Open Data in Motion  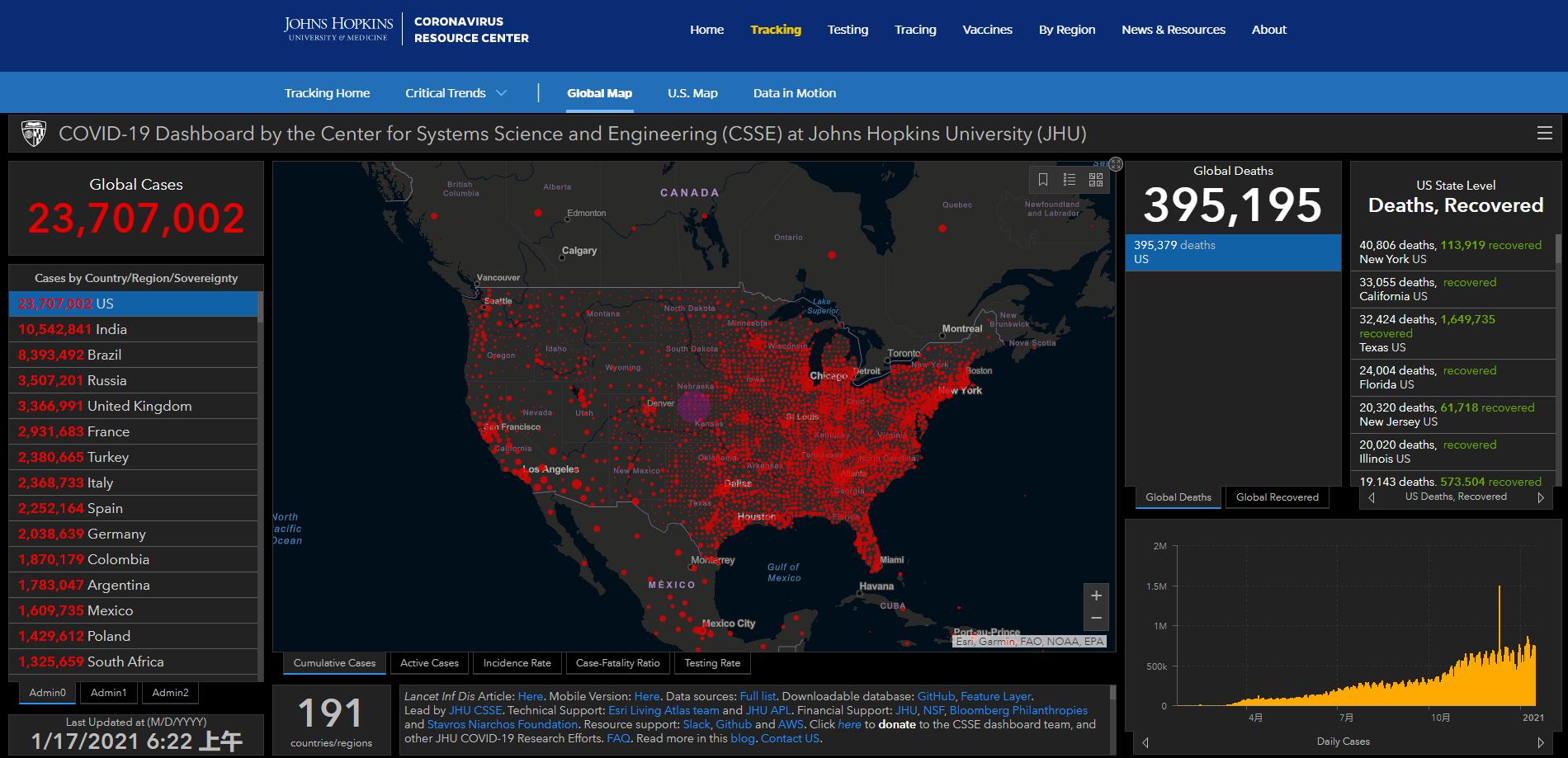tap(795, 93)
